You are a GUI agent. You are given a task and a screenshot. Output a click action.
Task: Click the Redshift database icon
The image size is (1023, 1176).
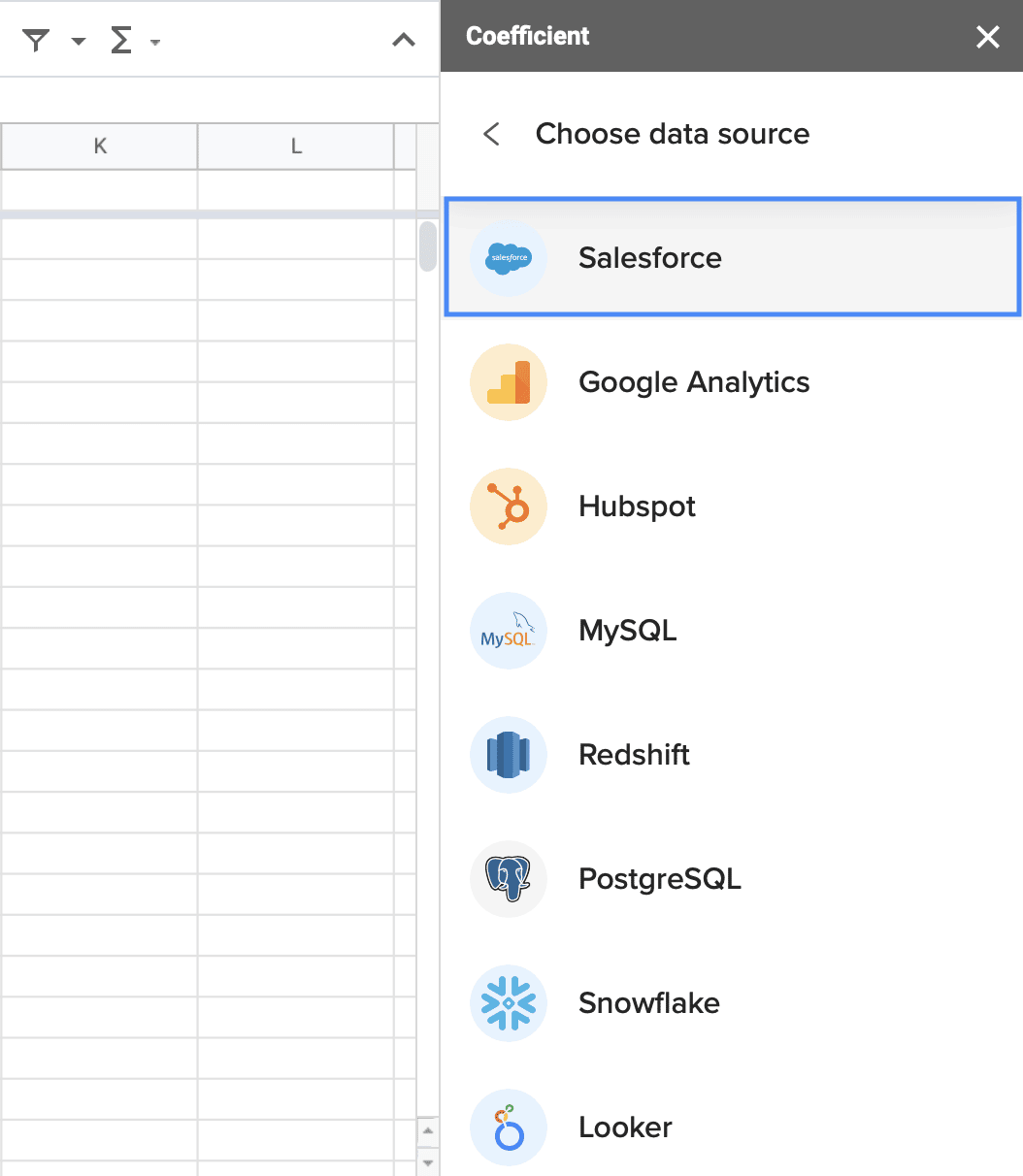509,755
